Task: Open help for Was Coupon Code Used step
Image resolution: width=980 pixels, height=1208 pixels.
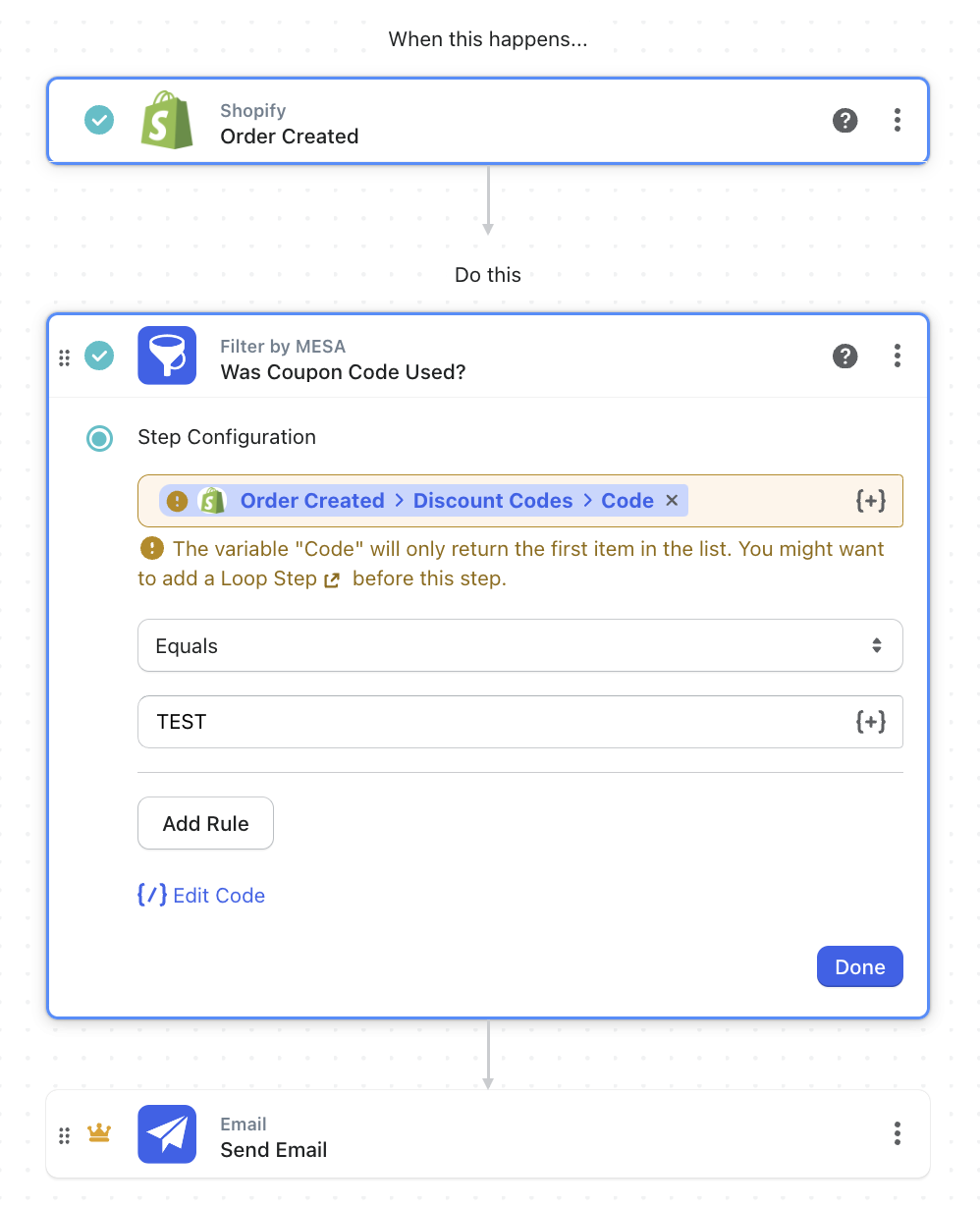Action: click(844, 356)
